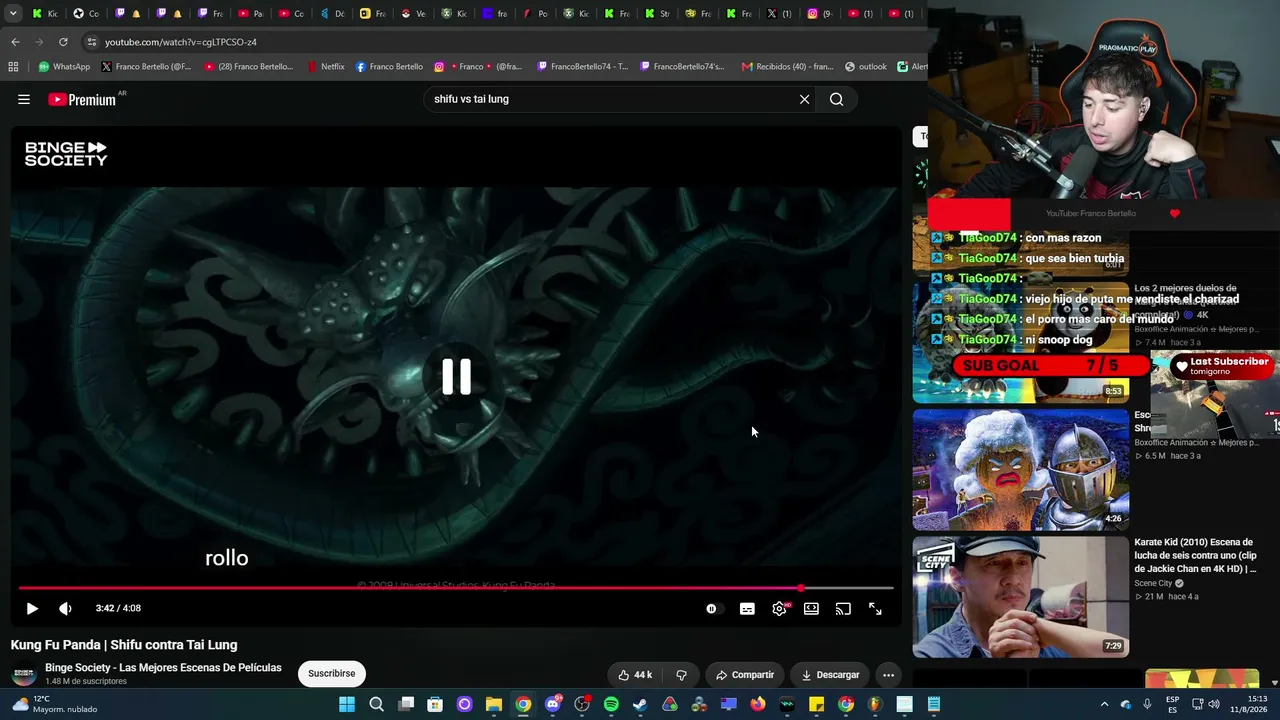Open the Karate Kid (2010) video title
1280x720 pixels.
[1195, 556]
